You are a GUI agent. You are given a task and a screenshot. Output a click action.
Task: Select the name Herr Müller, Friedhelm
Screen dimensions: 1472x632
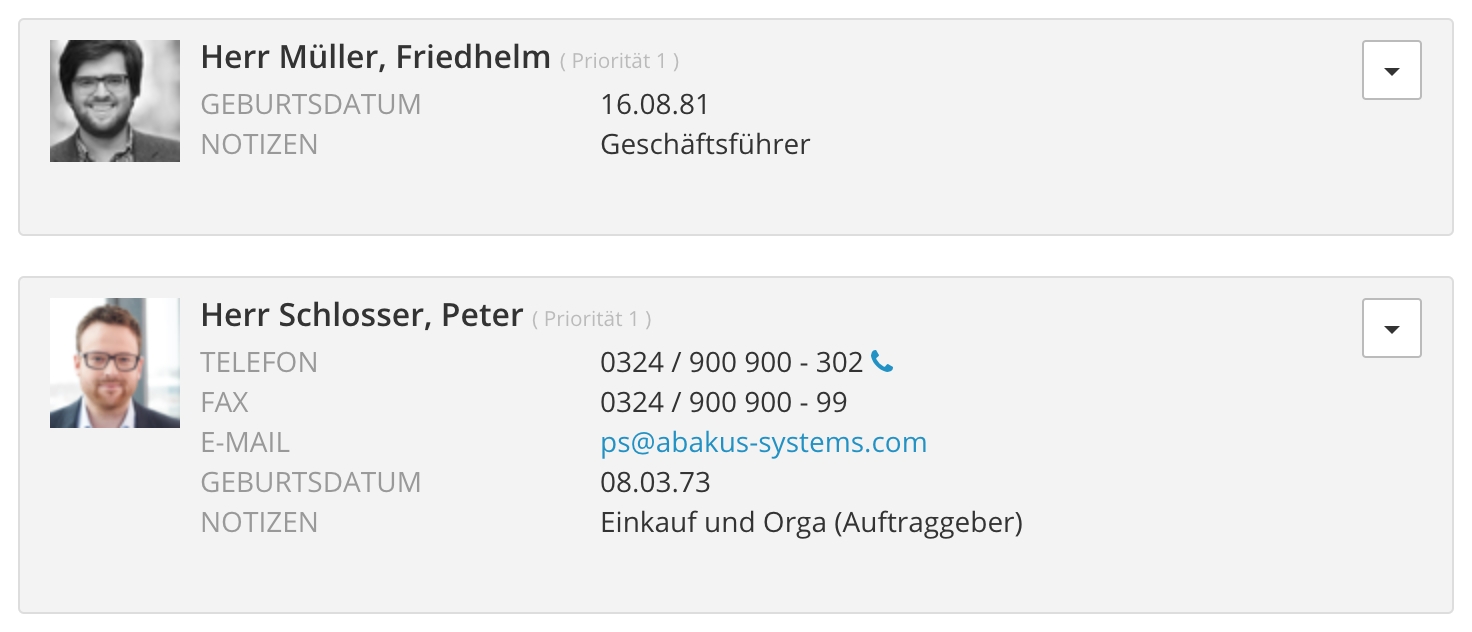[x=375, y=57]
